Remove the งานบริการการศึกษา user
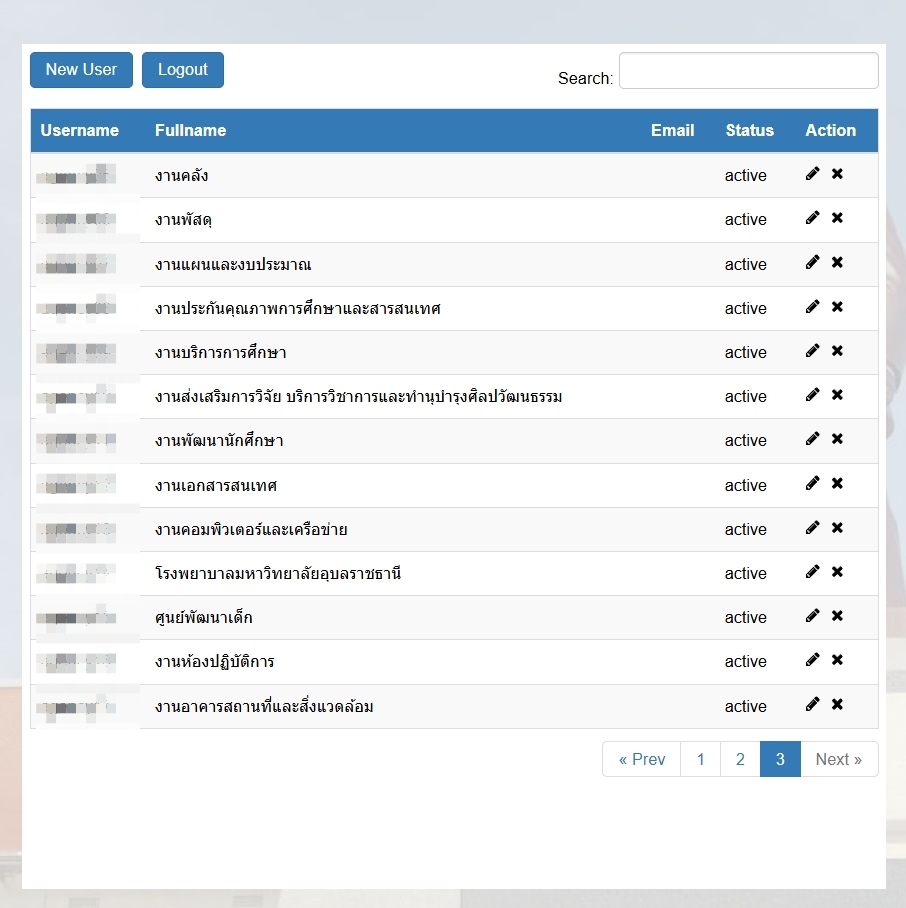The height and width of the screenshot is (908, 906). [837, 351]
